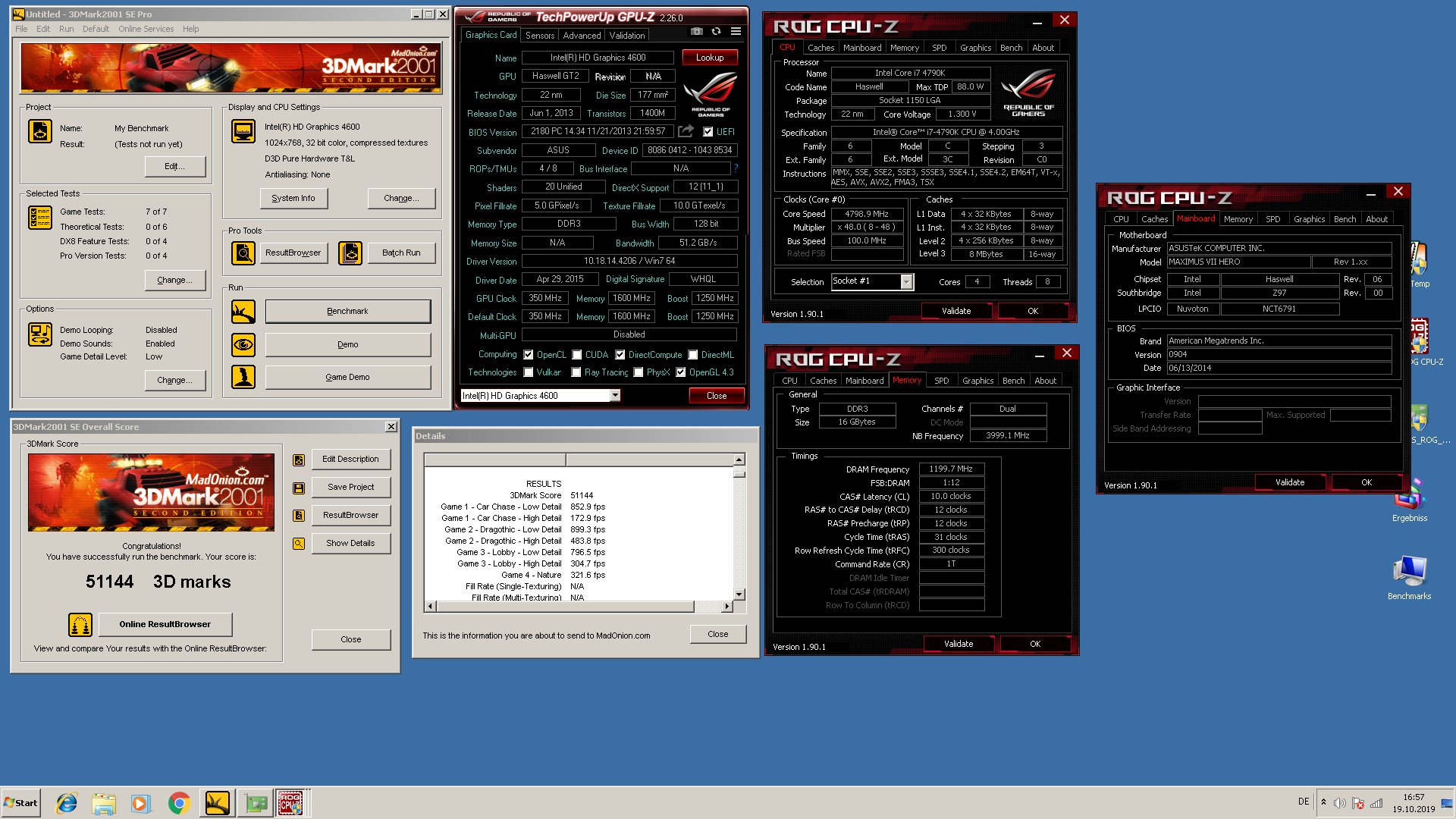
Task: Click Edit Description icon in score window
Action: [299, 460]
